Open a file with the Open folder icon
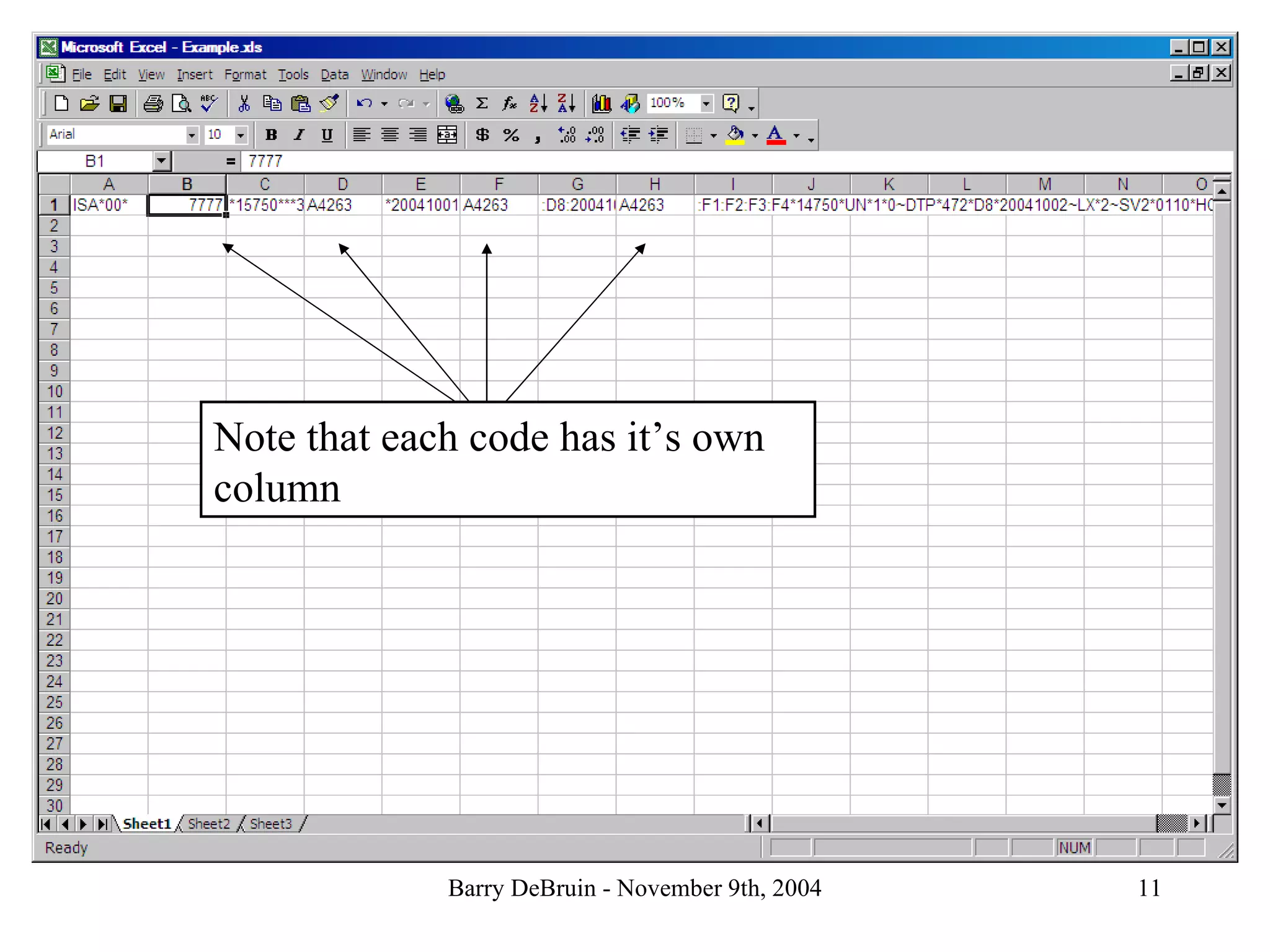 pos(89,104)
